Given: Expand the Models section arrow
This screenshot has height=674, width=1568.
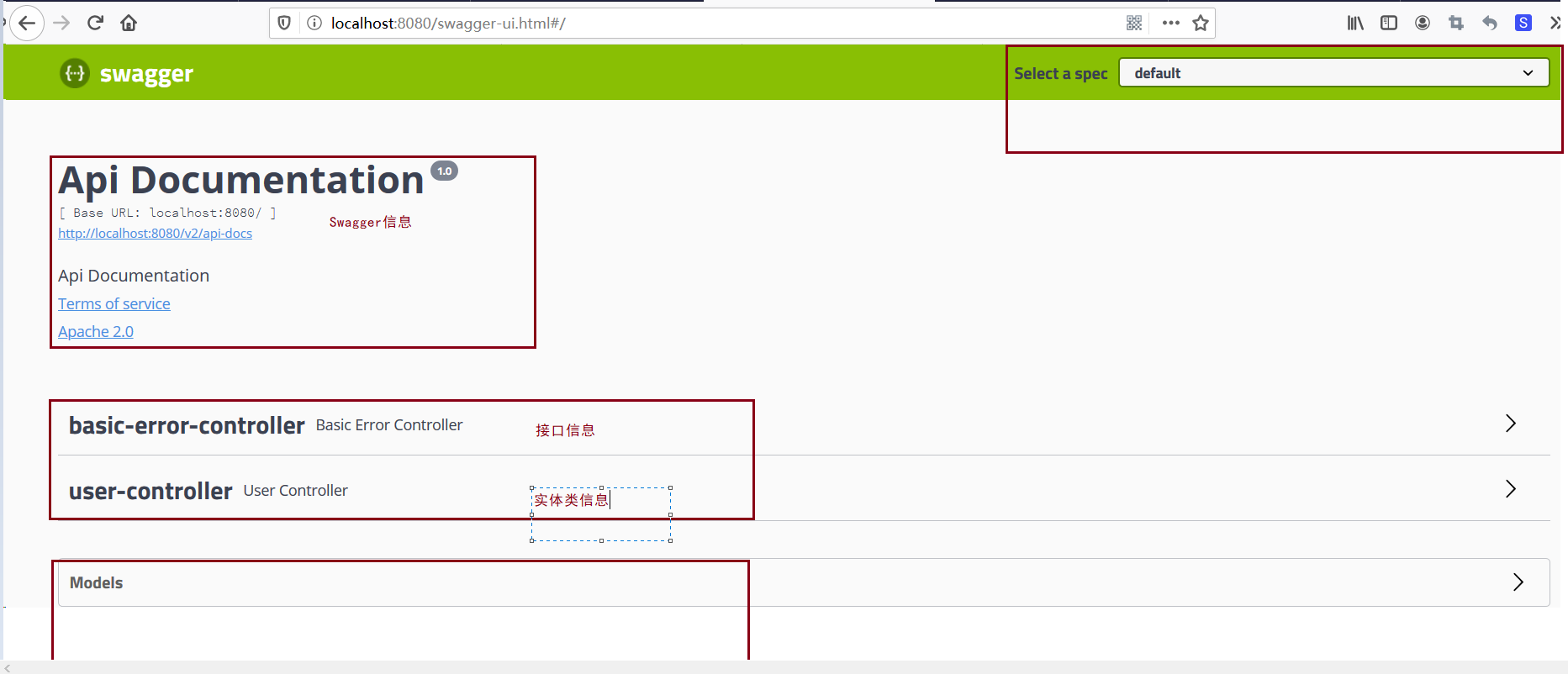Looking at the screenshot, I should coord(1518,582).
